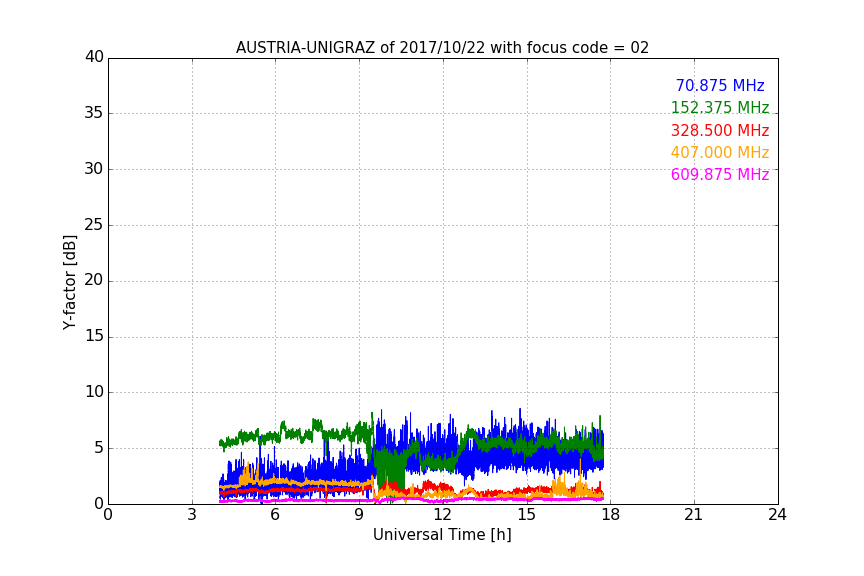Click the y-axis tick label 25
864x576 pixels.
(94, 225)
